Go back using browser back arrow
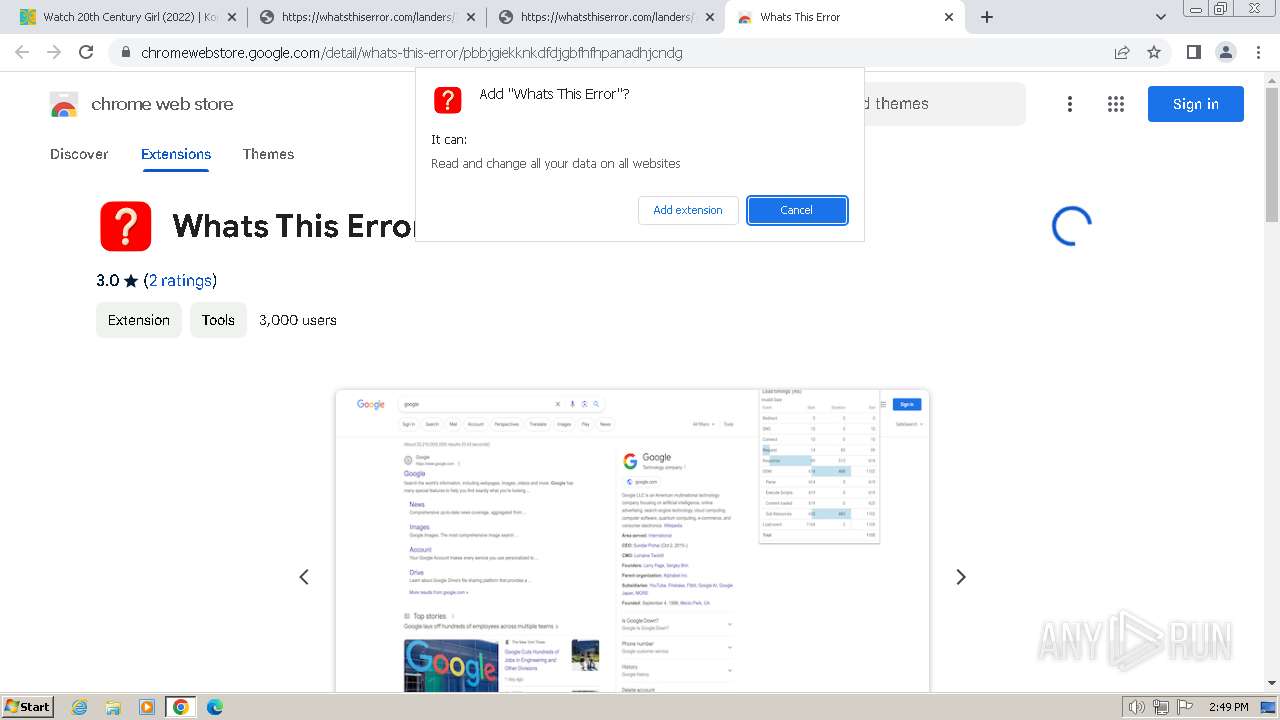Image resolution: width=1280 pixels, height=720 pixels. [22, 52]
